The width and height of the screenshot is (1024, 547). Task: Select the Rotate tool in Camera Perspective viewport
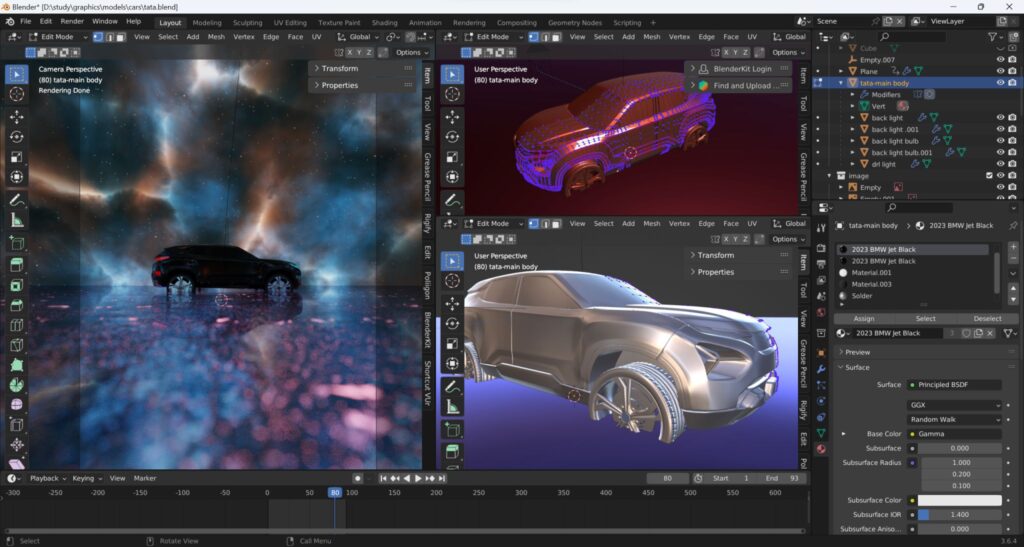pos(17,136)
